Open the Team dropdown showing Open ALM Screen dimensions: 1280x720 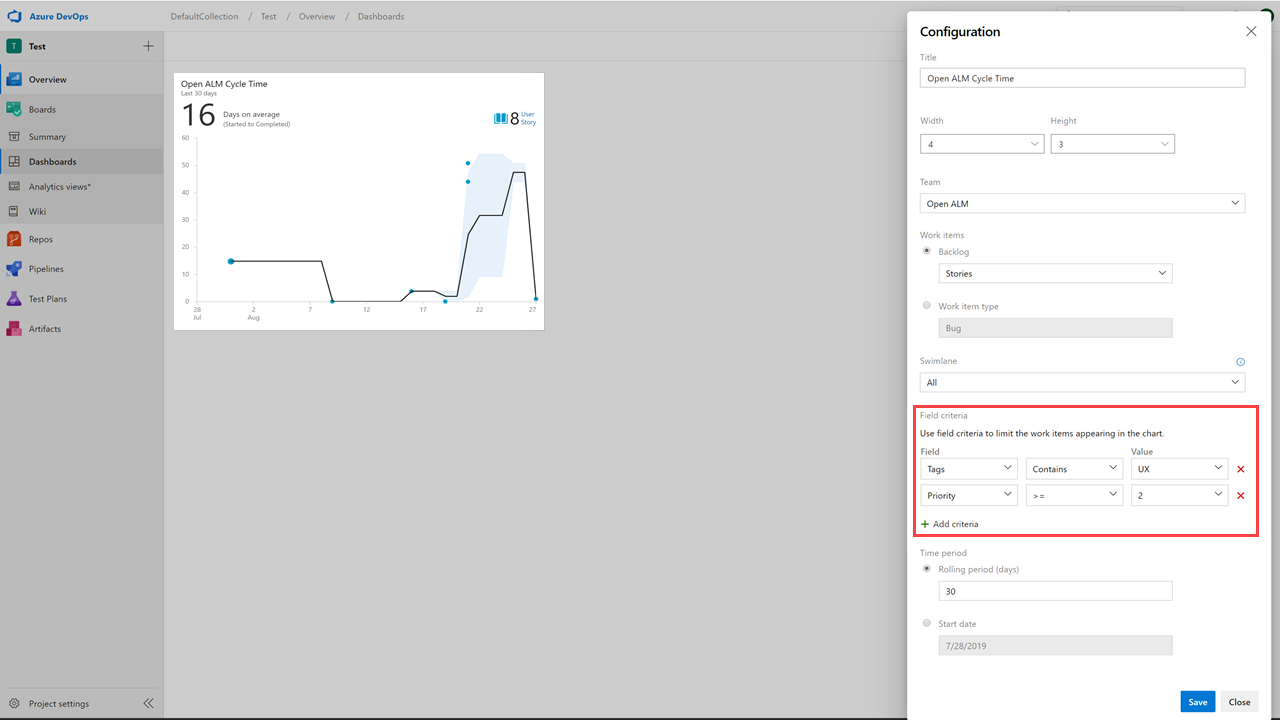[x=1082, y=203]
